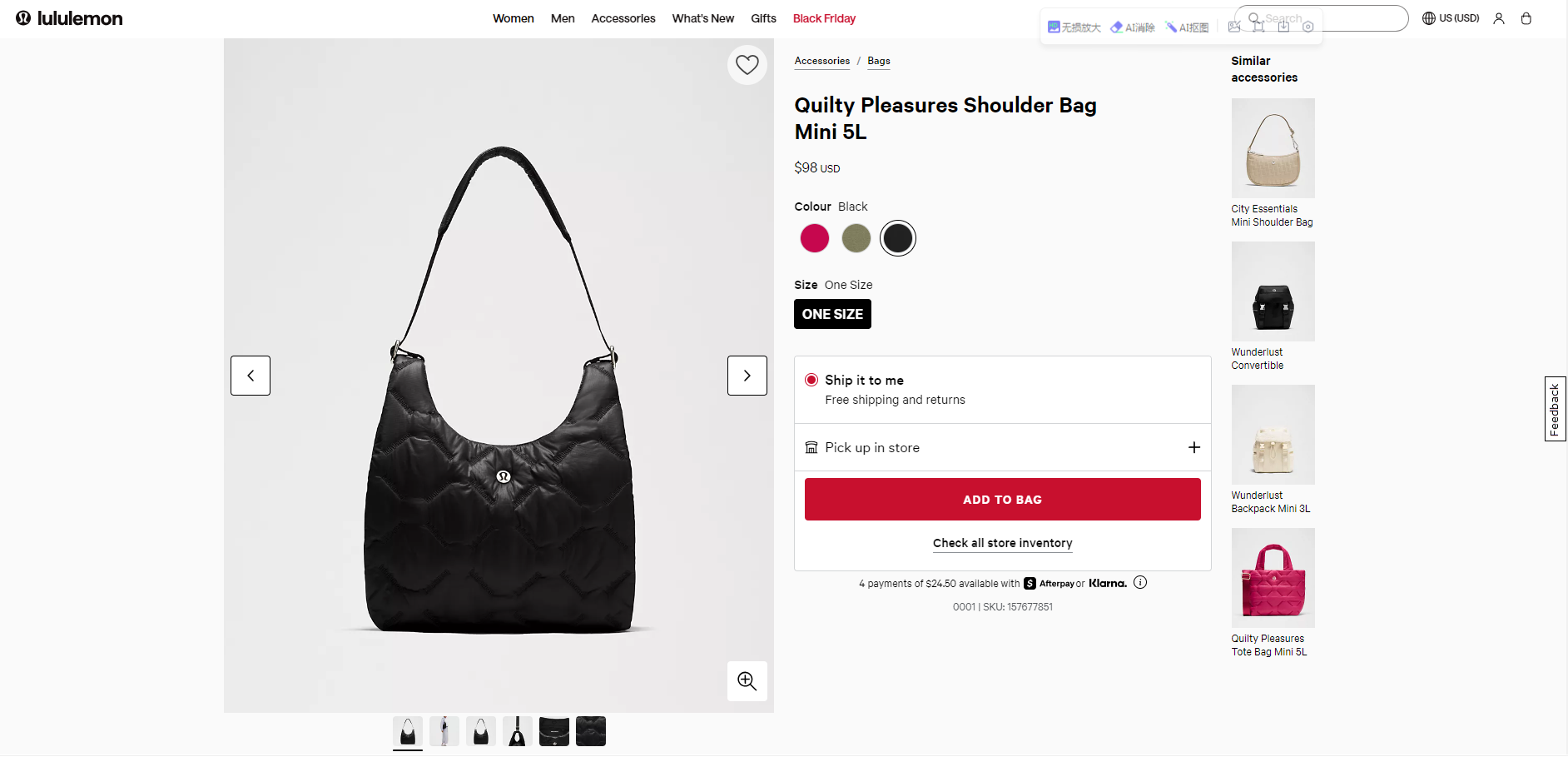Open the shopping bag icon in header
Image resolution: width=1568 pixels, height=757 pixels.
point(1526,18)
